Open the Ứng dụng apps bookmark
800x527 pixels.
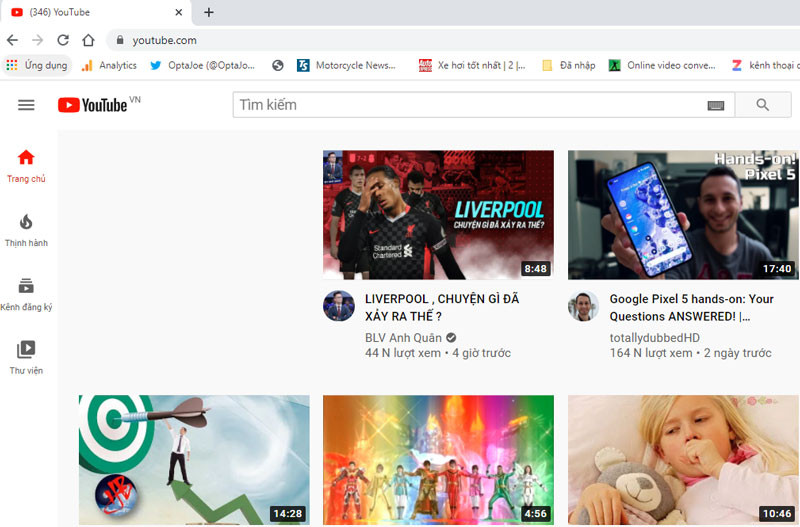click(37, 65)
